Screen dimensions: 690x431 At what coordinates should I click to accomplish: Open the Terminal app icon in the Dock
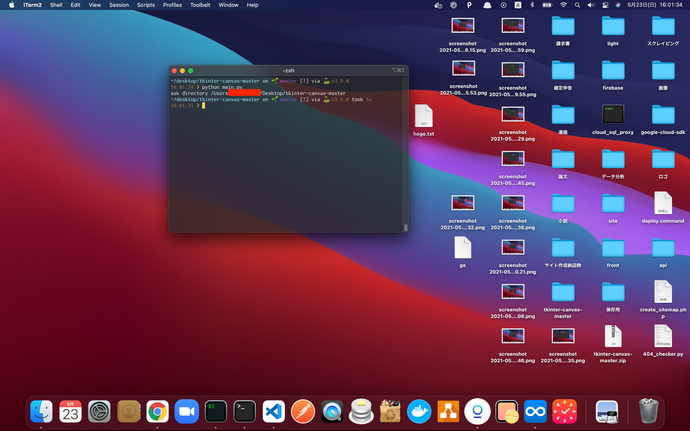click(x=245, y=411)
